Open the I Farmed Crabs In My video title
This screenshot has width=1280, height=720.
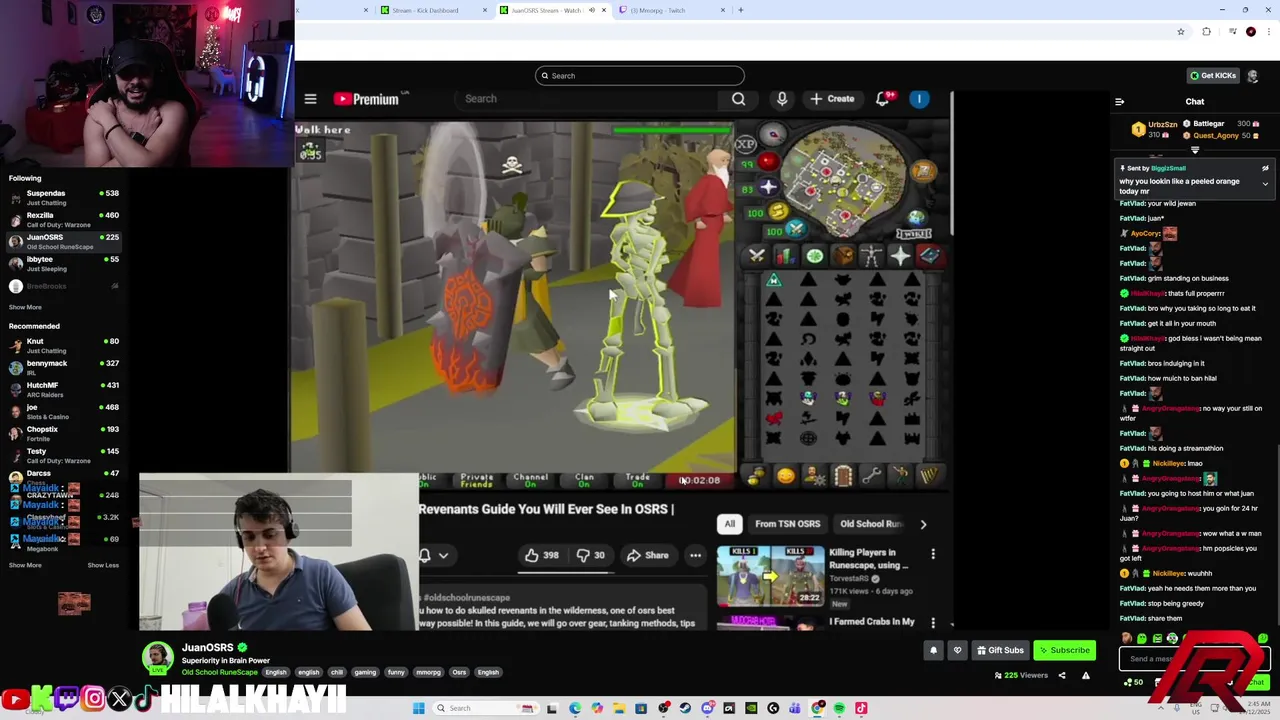click(872, 622)
